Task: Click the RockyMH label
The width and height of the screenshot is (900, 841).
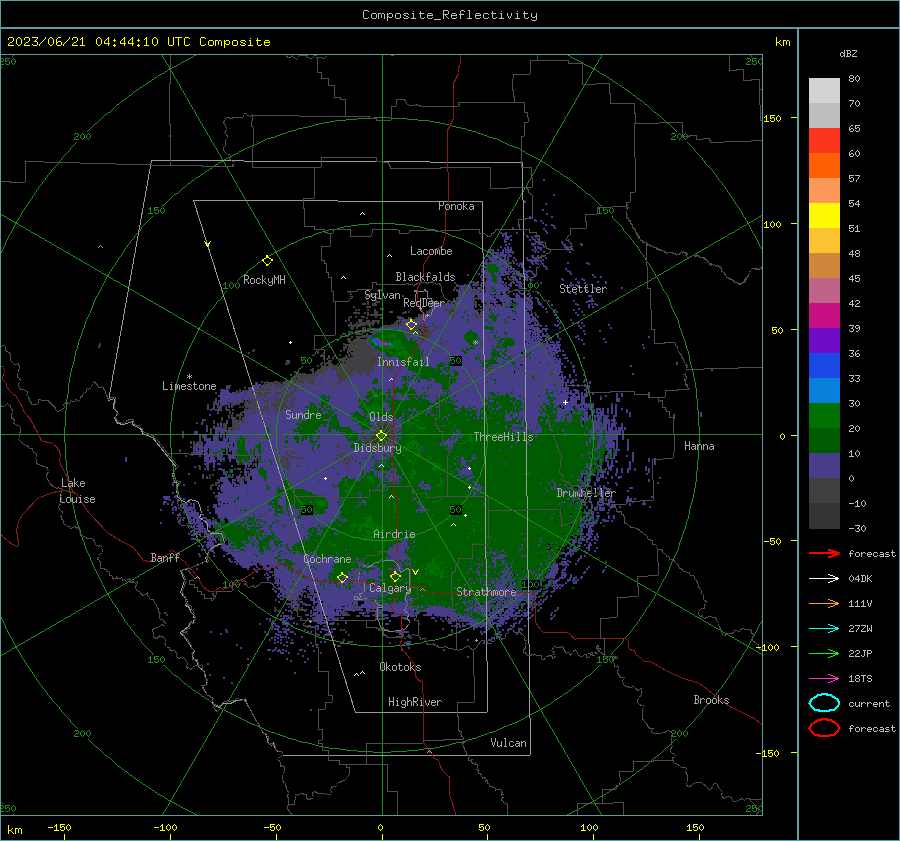Action: tap(264, 280)
